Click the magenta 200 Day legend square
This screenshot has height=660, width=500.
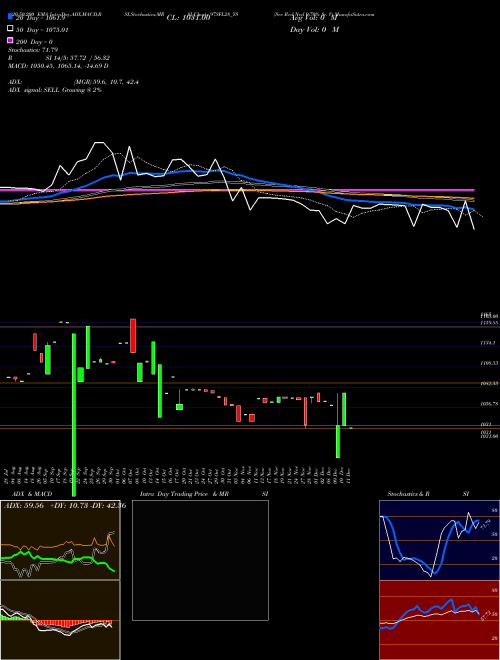(x=10, y=40)
